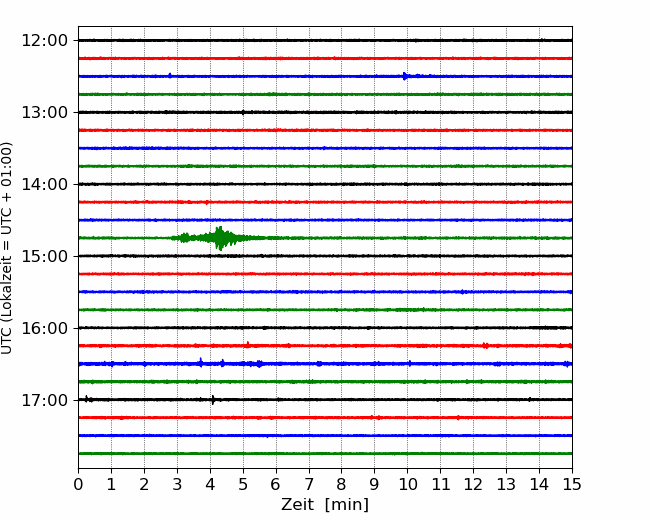Click the "Zeit [min]" x-axis title
This screenshot has width=650, height=520.
[325, 505]
